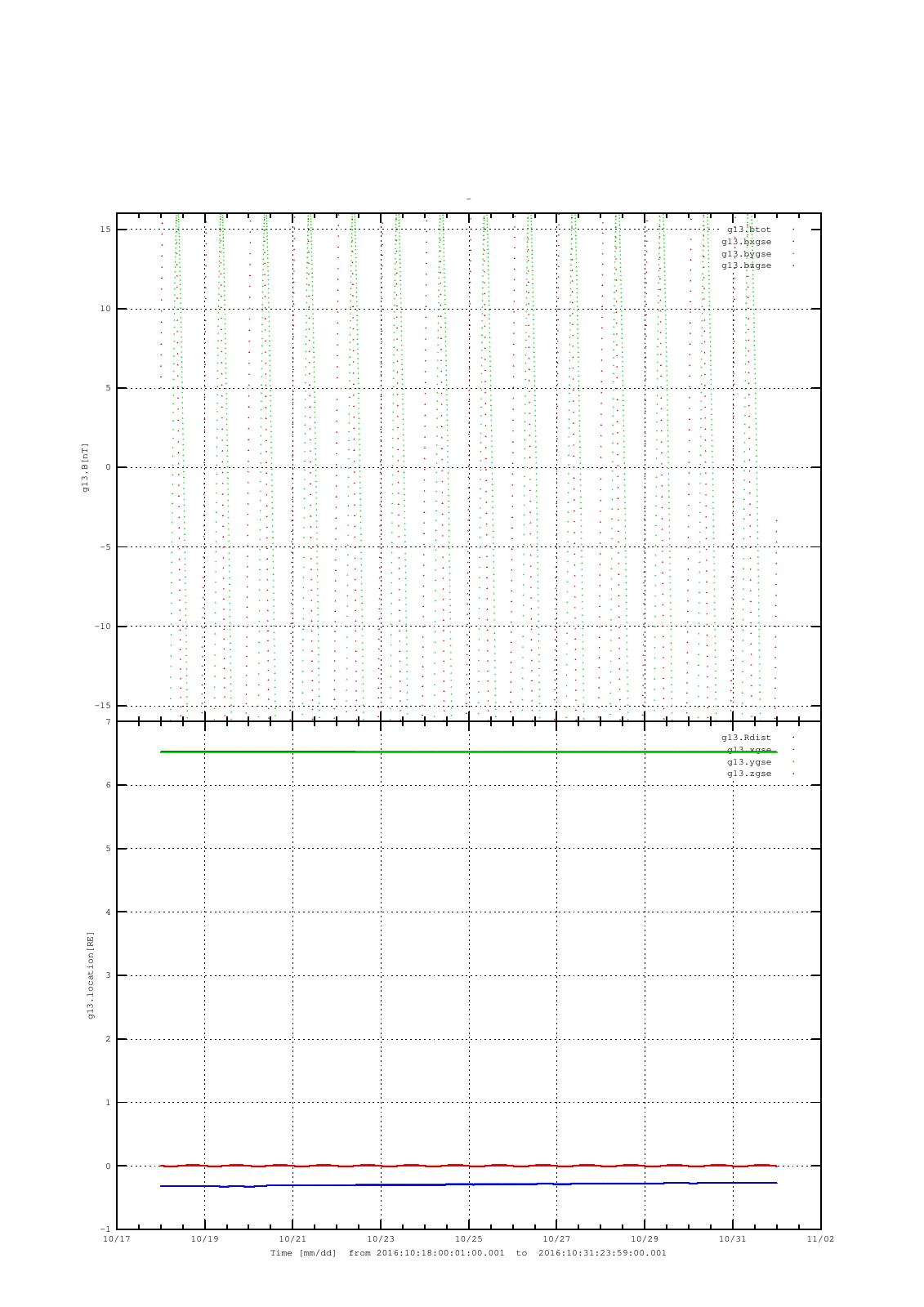Viewport: 924px width, 1307px height.
Task: Select the g13.bxgse legend entry
Action: (746, 242)
